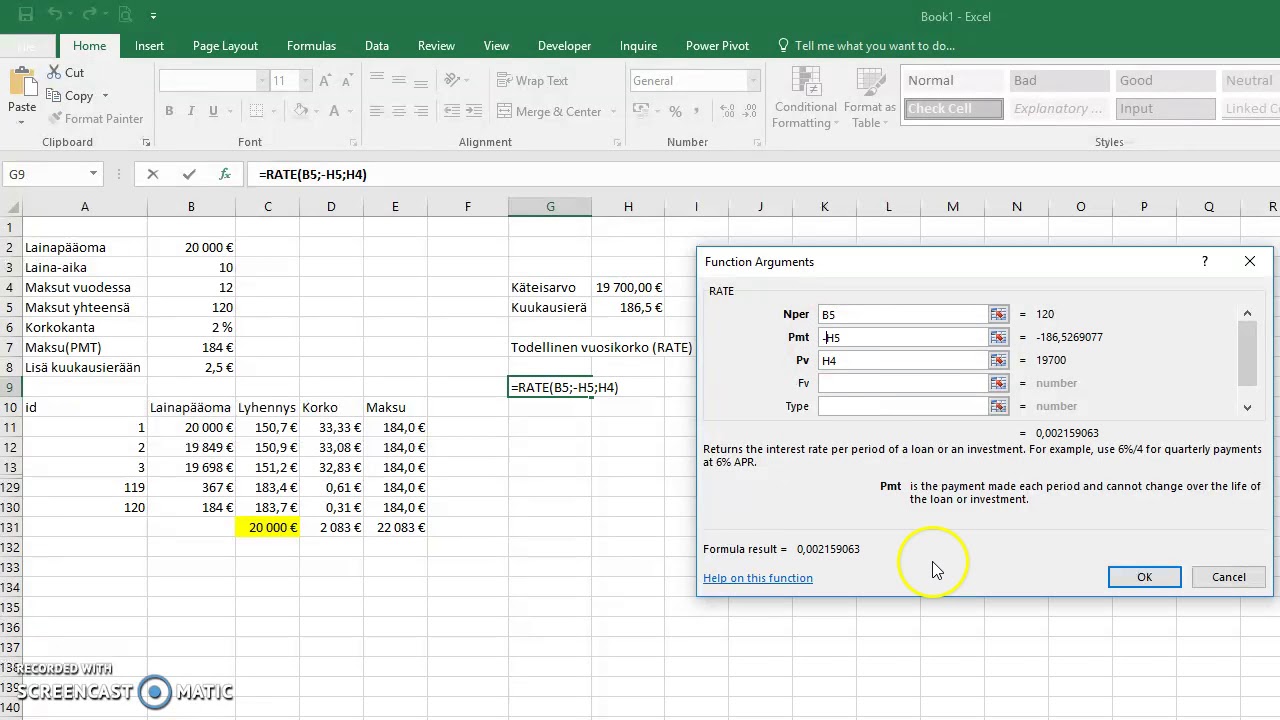Confirm formula with the checkmark icon
1280x720 pixels.
(189, 174)
